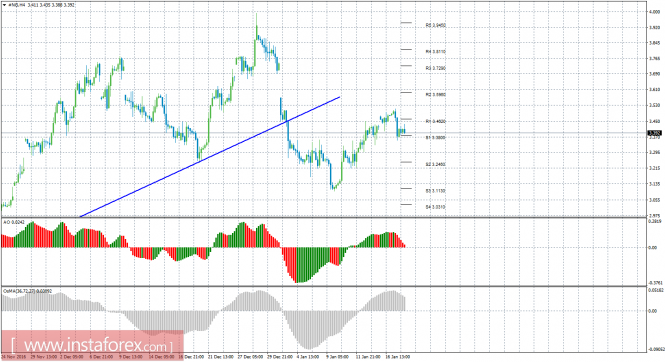
Task: Click the 4 Jan 13:00 time axis label
Action: tap(308, 357)
